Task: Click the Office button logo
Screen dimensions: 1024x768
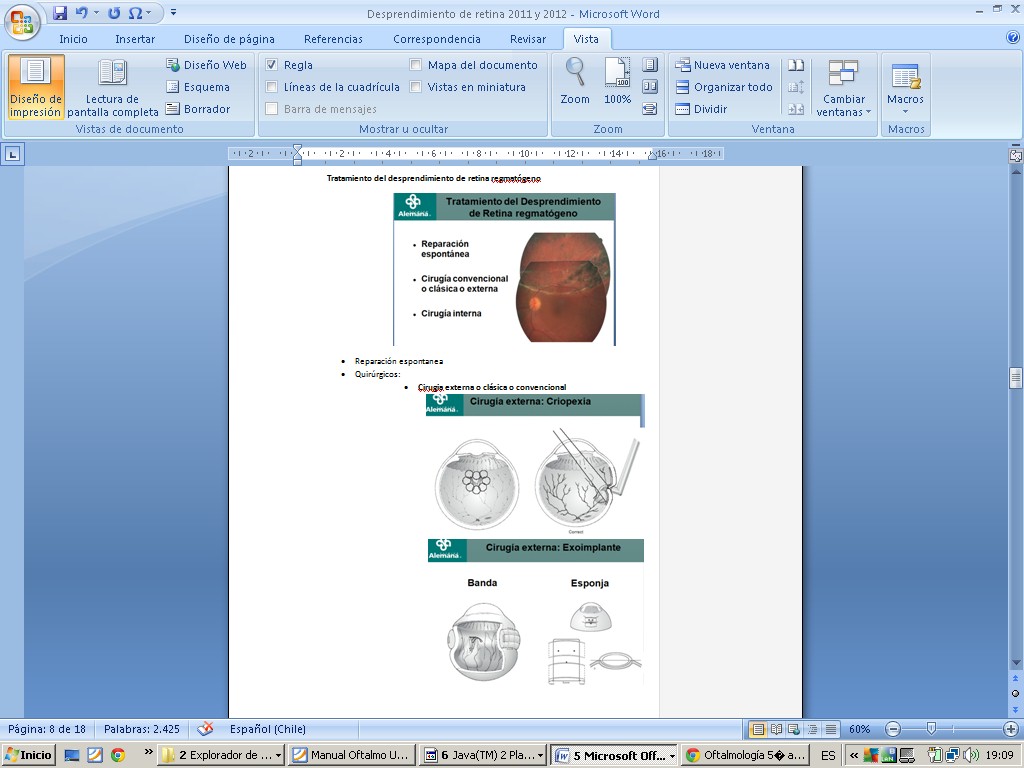Action: click(x=22, y=21)
